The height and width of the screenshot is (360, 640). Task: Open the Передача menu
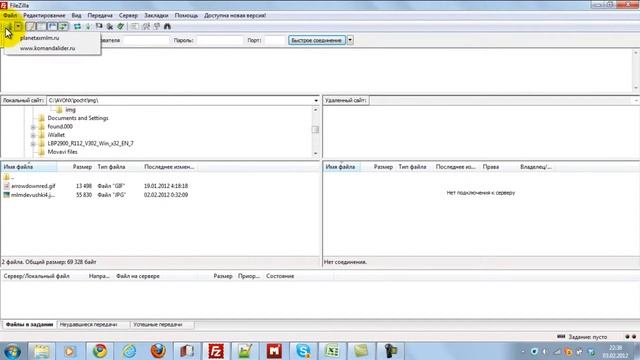(x=100, y=16)
